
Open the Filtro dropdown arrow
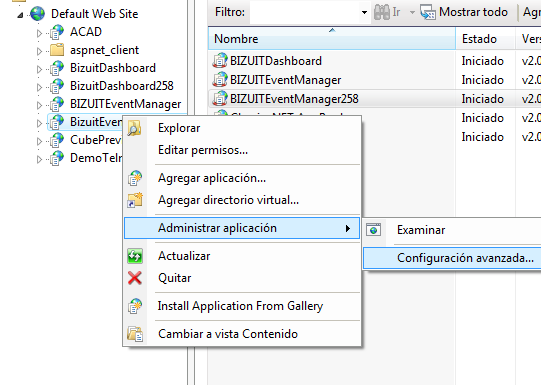[364, 12]
